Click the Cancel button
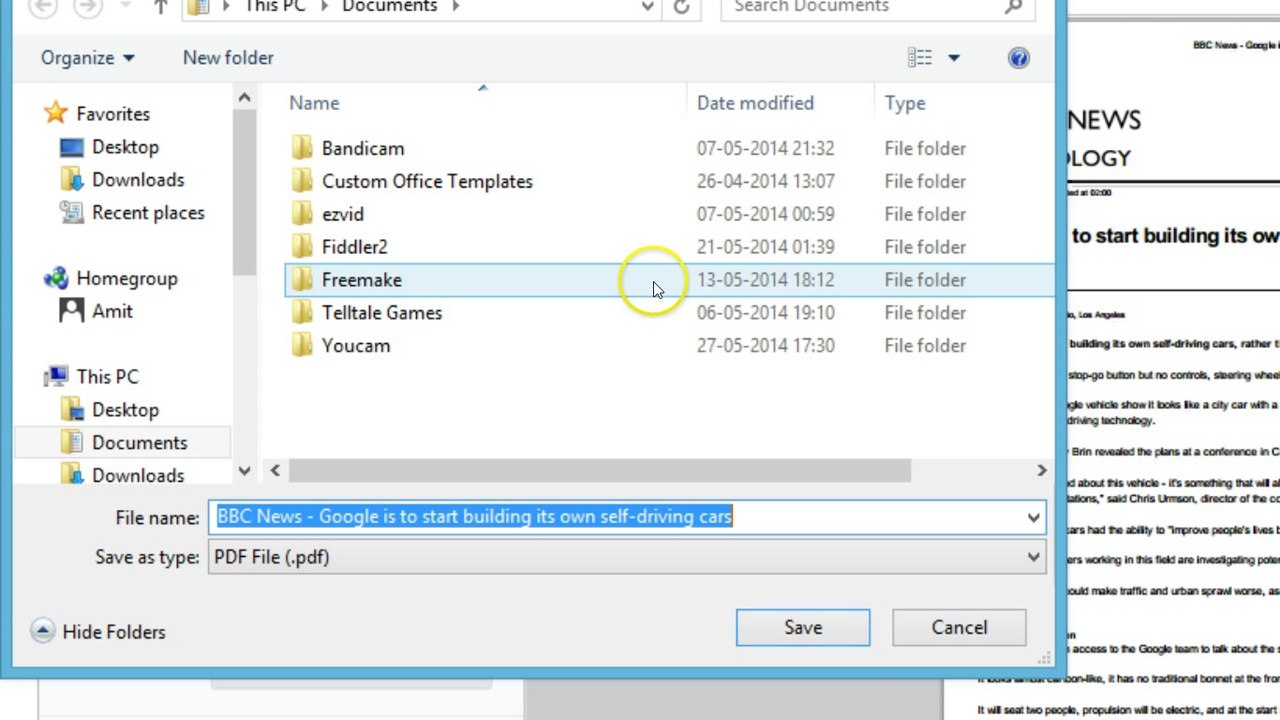The image size is (1280, 720). point(959,628)
